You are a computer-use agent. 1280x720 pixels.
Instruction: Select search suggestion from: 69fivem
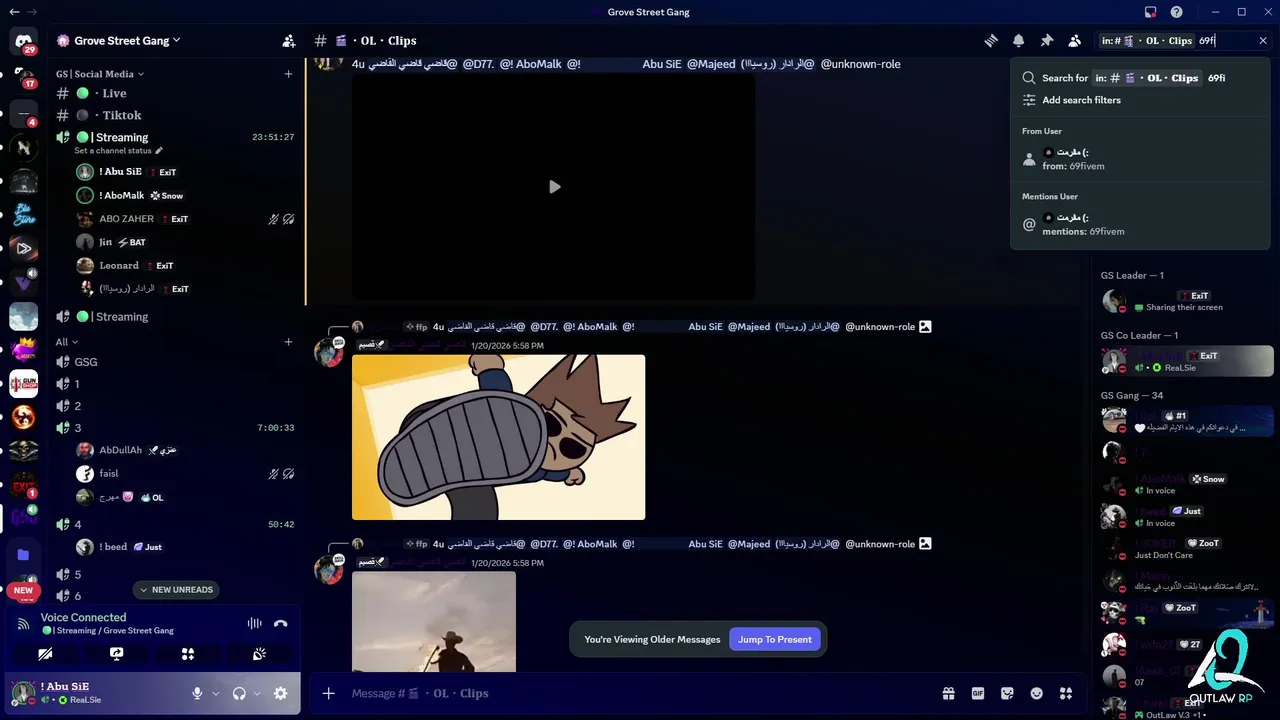pyautogui.click(x=1140, y=159)
